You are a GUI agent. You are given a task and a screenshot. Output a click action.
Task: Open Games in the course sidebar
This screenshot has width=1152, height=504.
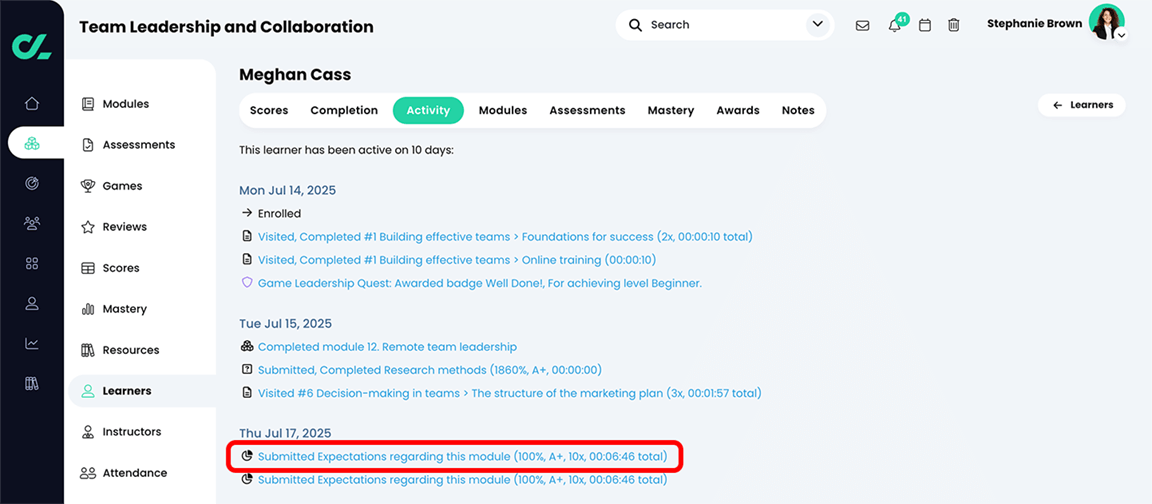coord(112,186)
